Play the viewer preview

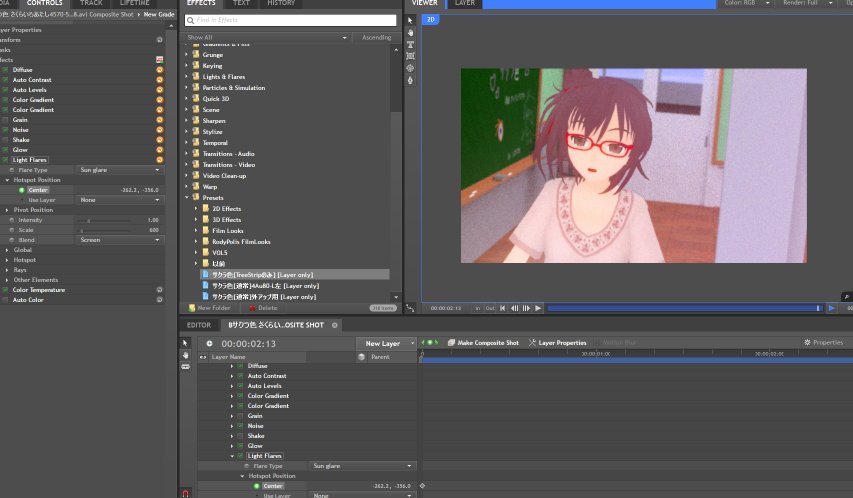click(x=538, y=308)
